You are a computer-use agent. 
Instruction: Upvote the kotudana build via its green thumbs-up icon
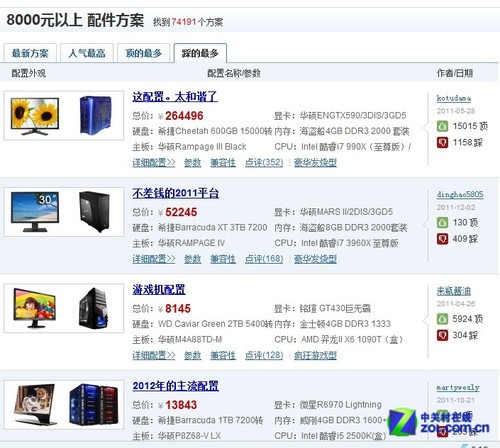click(442, 126)
